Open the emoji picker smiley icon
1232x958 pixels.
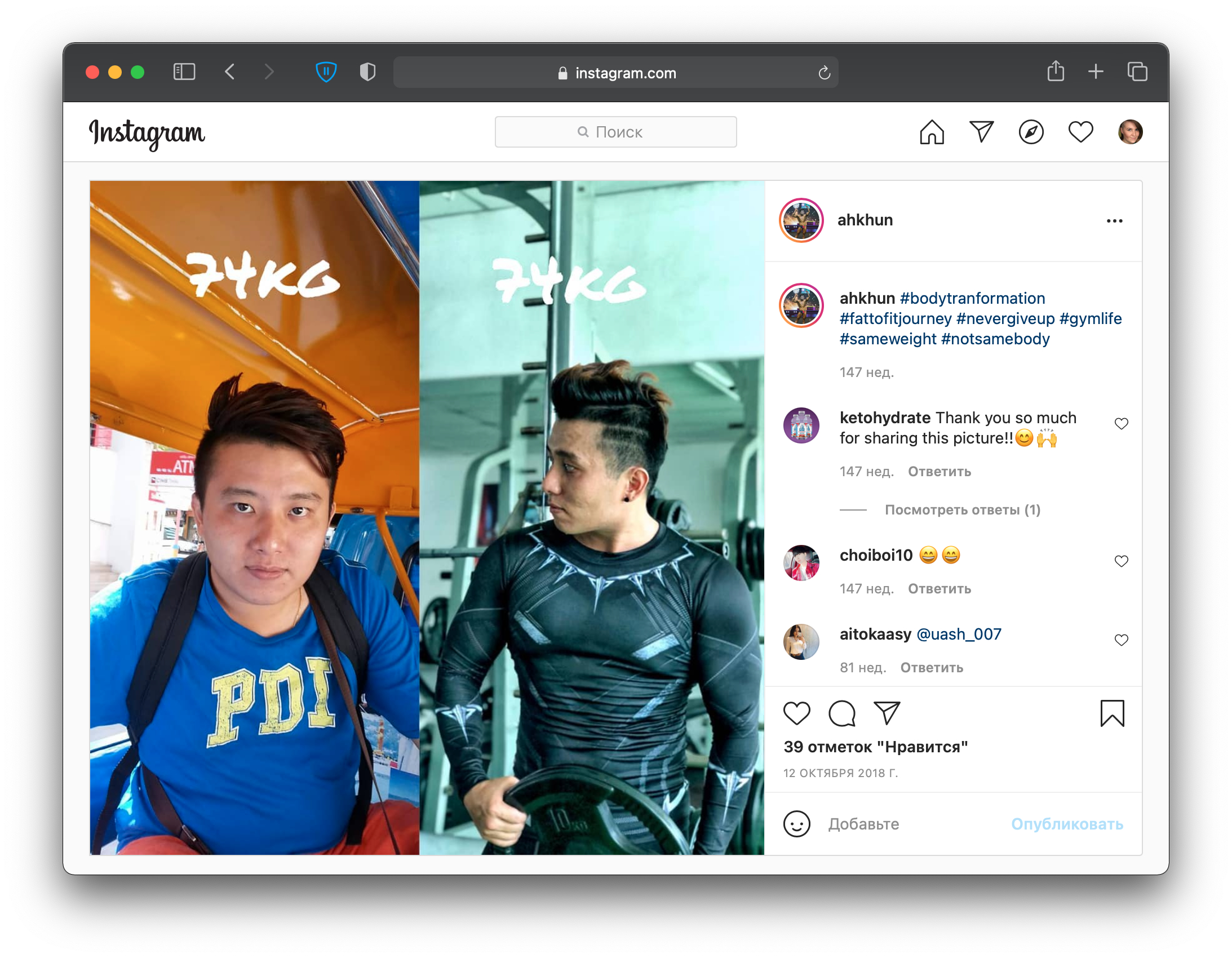tap(796, 824)
